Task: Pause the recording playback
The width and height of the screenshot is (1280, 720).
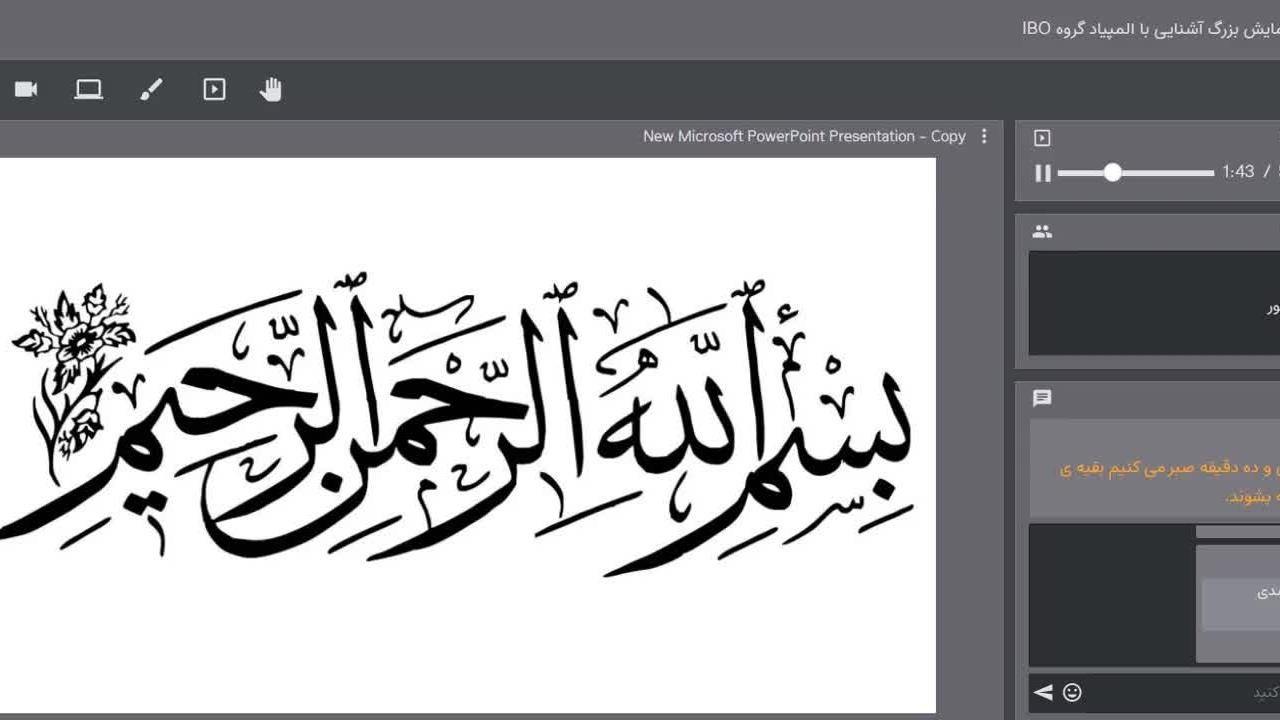Action: pos(1043,173)
